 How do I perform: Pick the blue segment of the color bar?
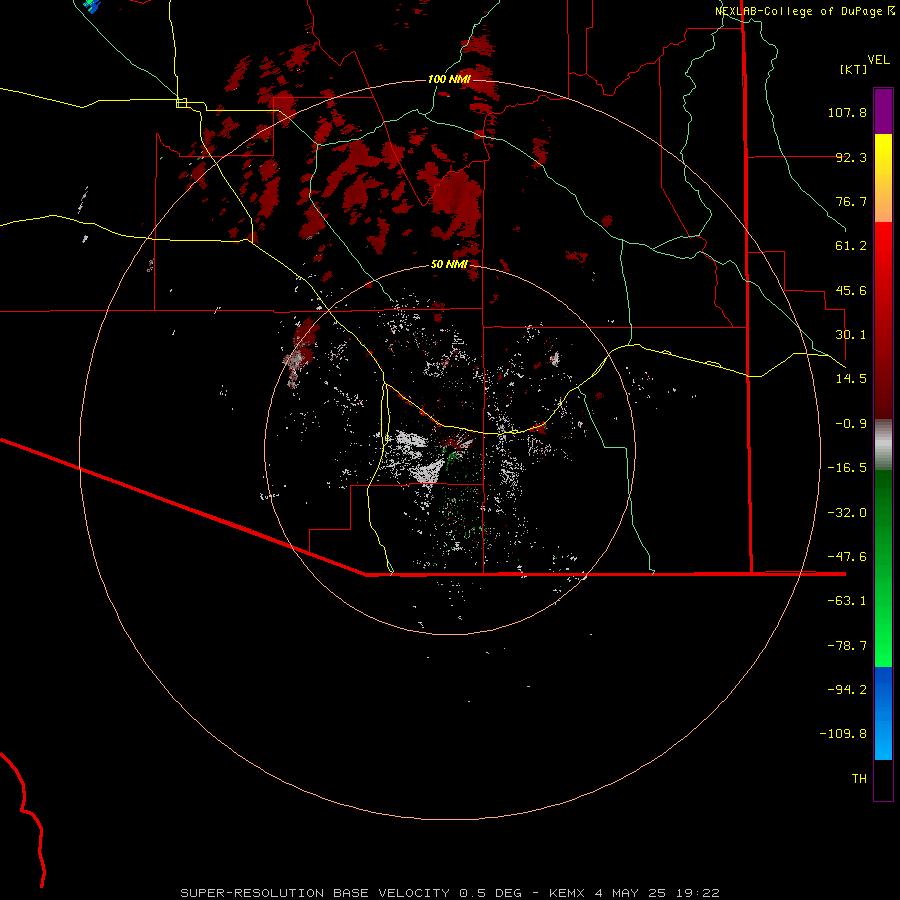pos(883,713)
